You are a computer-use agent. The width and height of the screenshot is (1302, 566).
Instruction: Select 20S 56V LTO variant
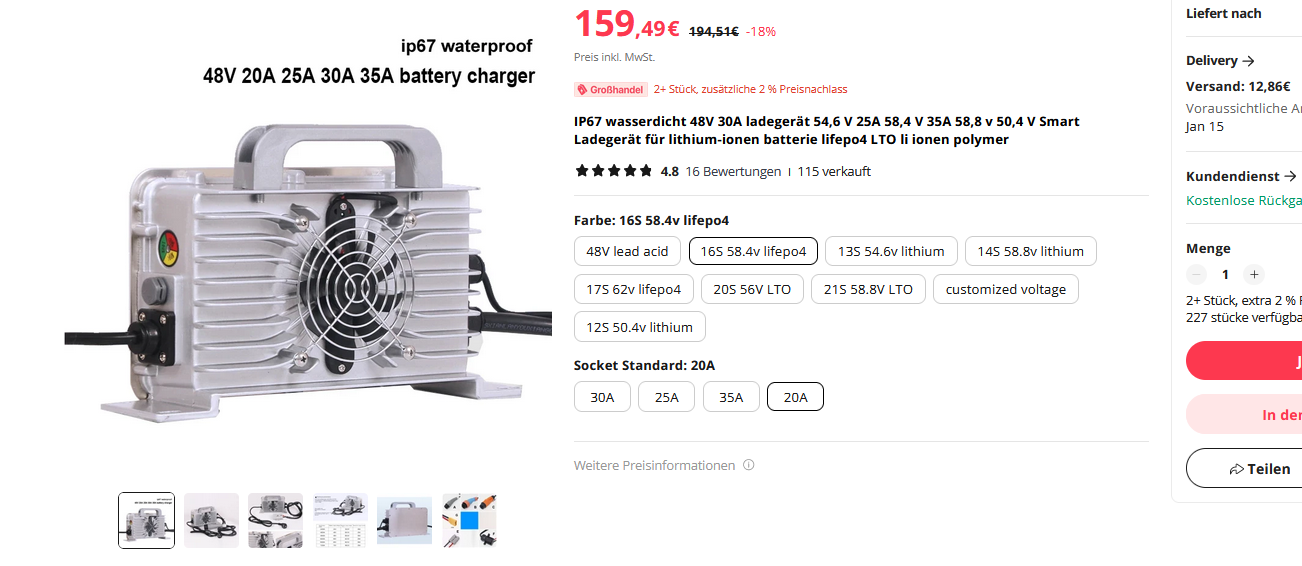752,289
